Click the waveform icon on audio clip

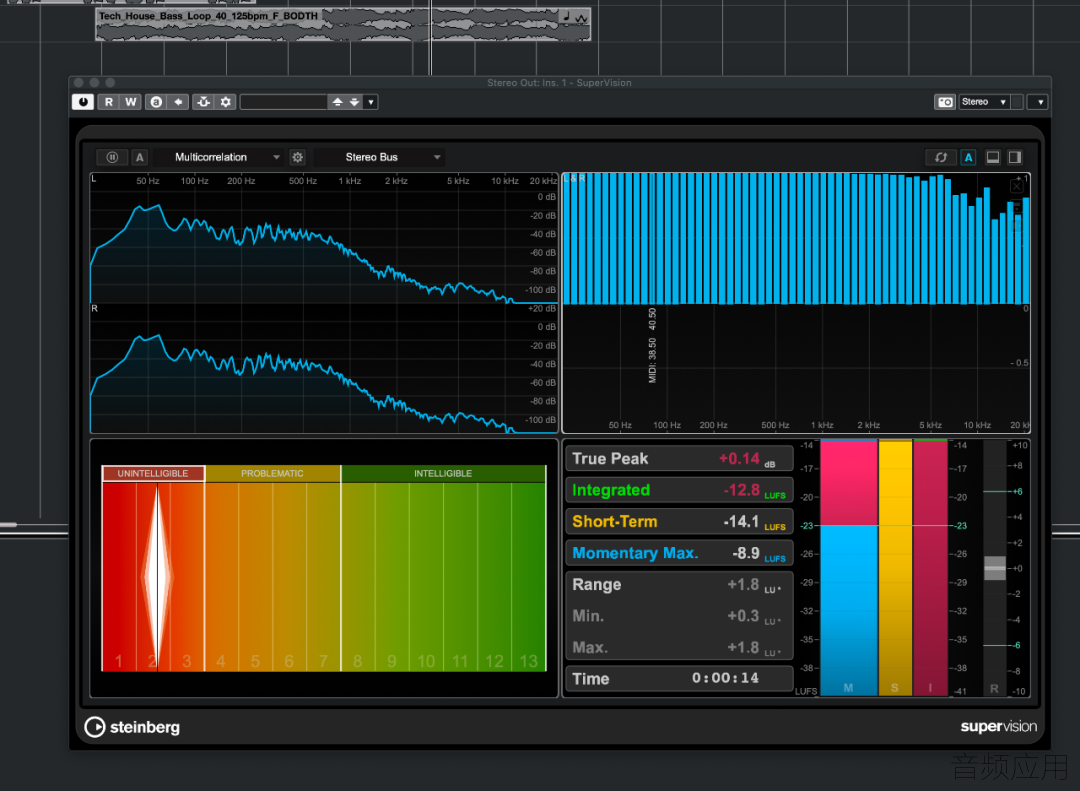tap(582, 17)
